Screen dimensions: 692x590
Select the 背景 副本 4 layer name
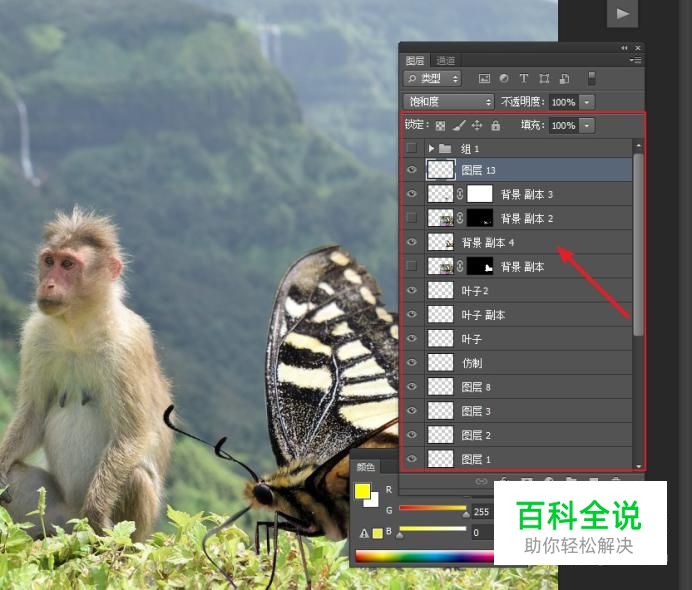[488, 242]
